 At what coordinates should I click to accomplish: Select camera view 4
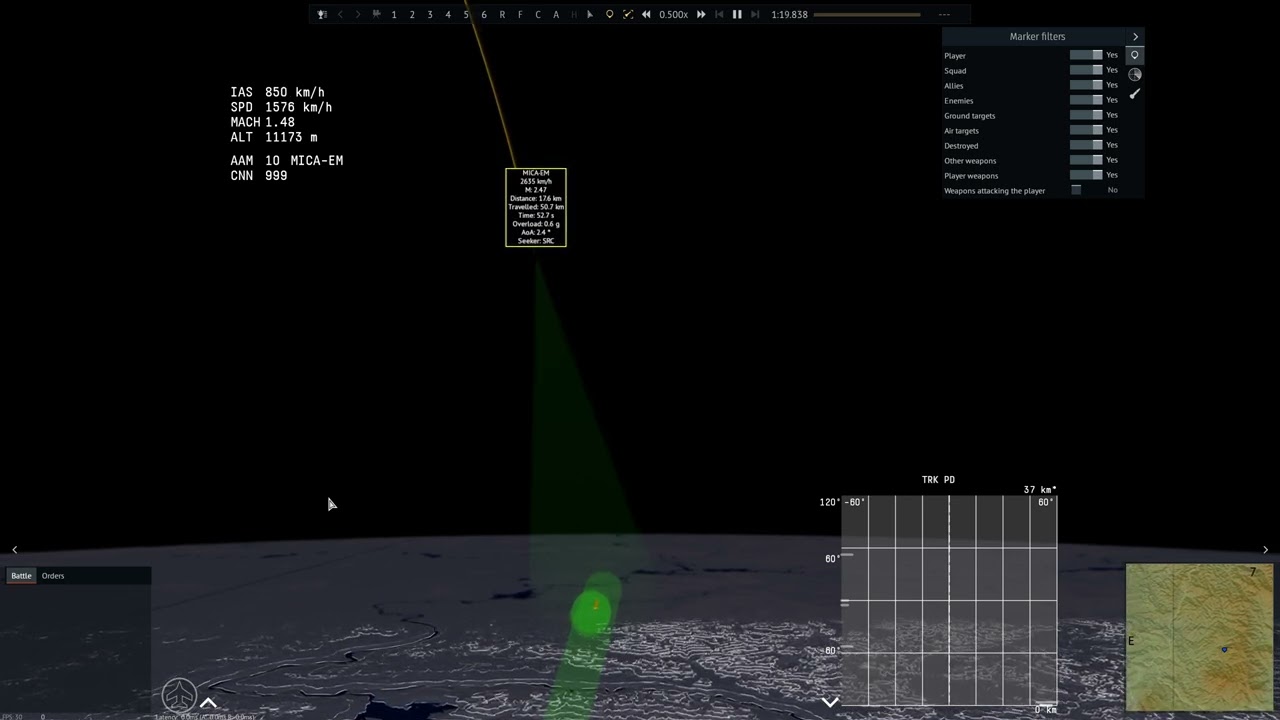[x=448, y=14]
